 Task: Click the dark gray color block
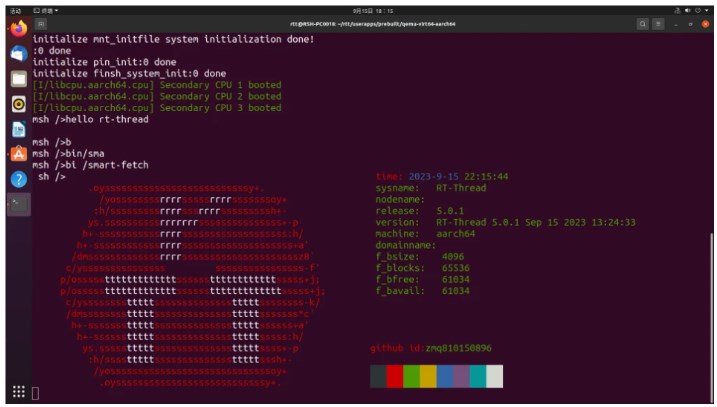coord(378,376)
